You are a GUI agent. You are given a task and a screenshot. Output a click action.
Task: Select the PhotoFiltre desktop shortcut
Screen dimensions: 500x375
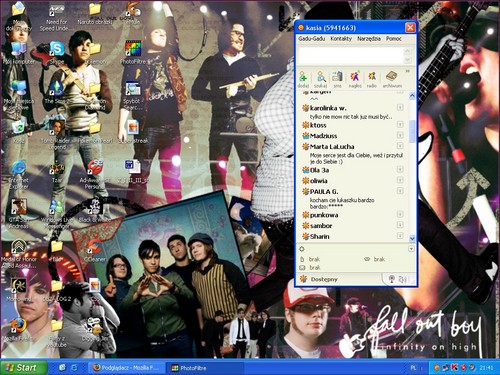coord(133,53)
